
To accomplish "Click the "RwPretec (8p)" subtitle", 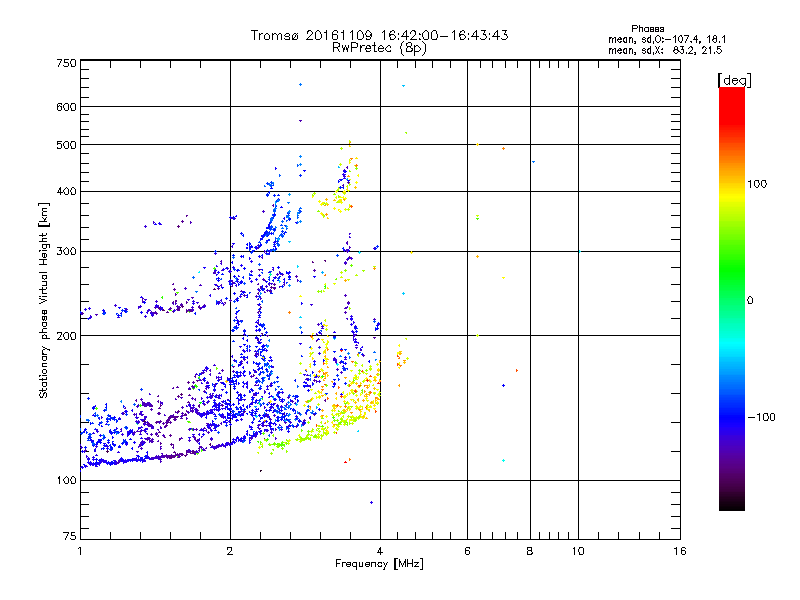I will point(379,48).
